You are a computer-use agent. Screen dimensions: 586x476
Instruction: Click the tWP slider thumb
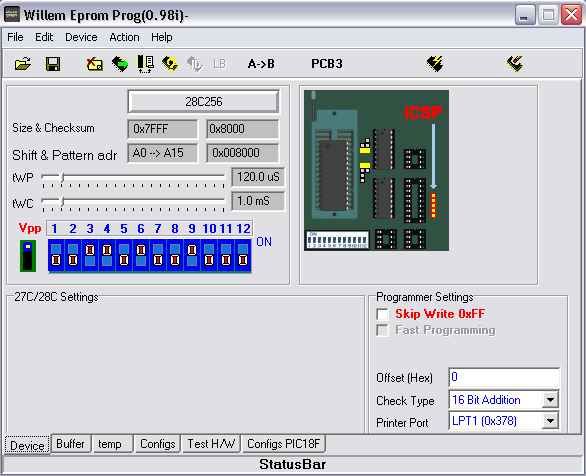pyautogui.click(x=62, y=177)
